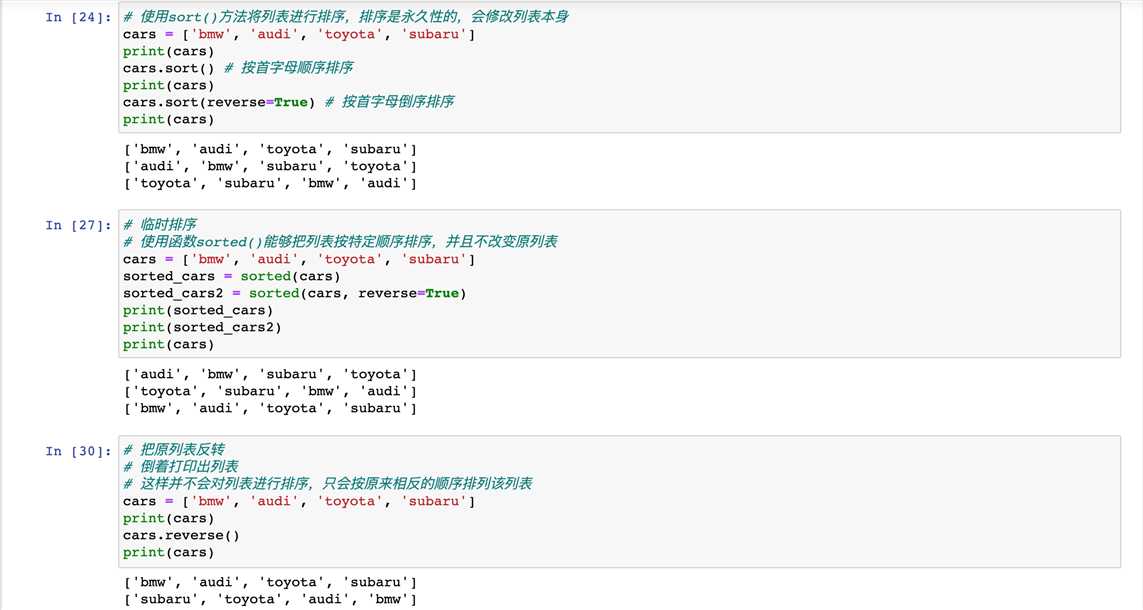Viewport: 1143px width, 610px height.
Task: Click the reversed list output starting with 'subaru'
Action: 269,599
